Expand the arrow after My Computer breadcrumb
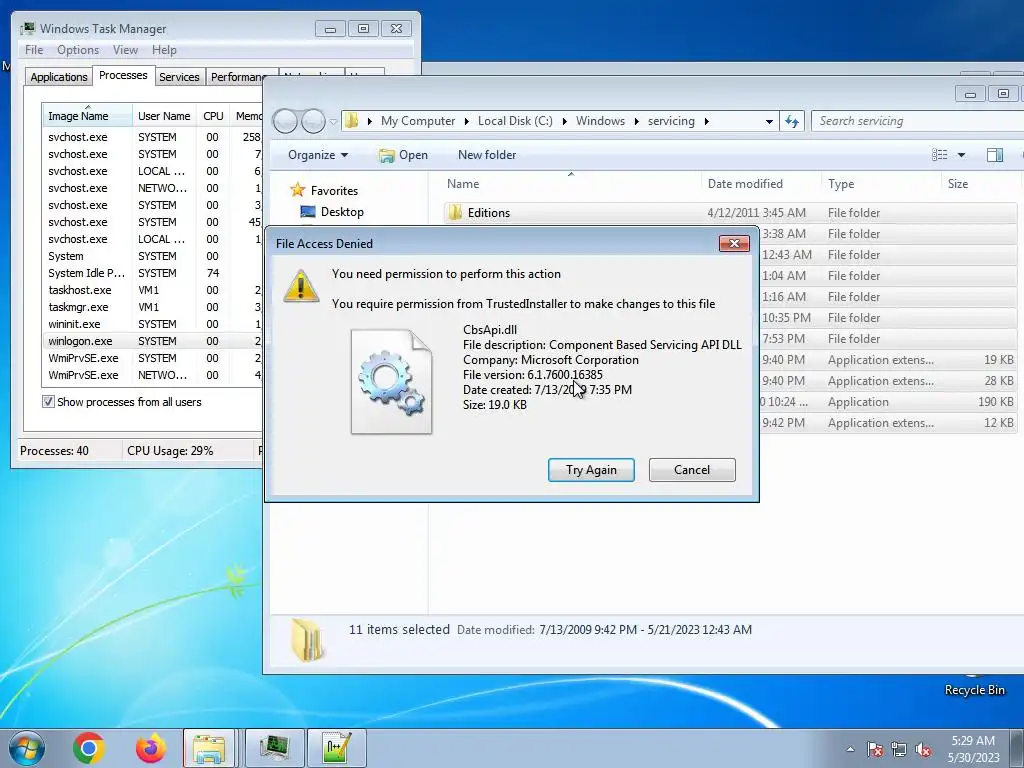 pos(466,121)
